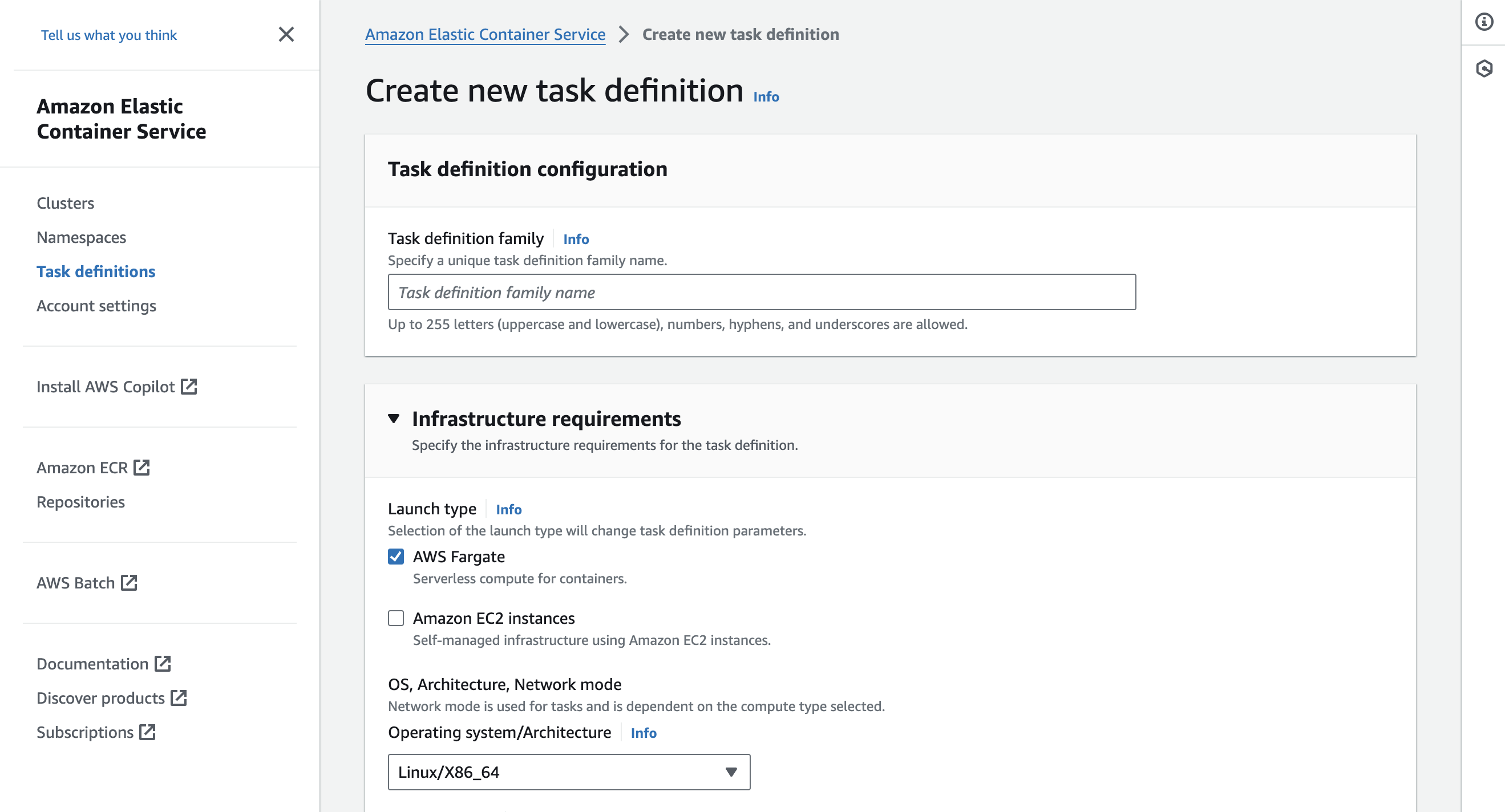Screen dimensions: 1505x812
Task: Click external link icon beside AWS Batch
Action: (128, 583)
